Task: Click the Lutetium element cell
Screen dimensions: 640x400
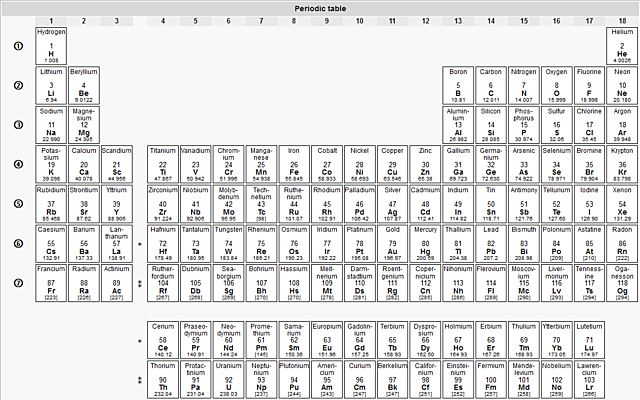Action: point(589,340)
